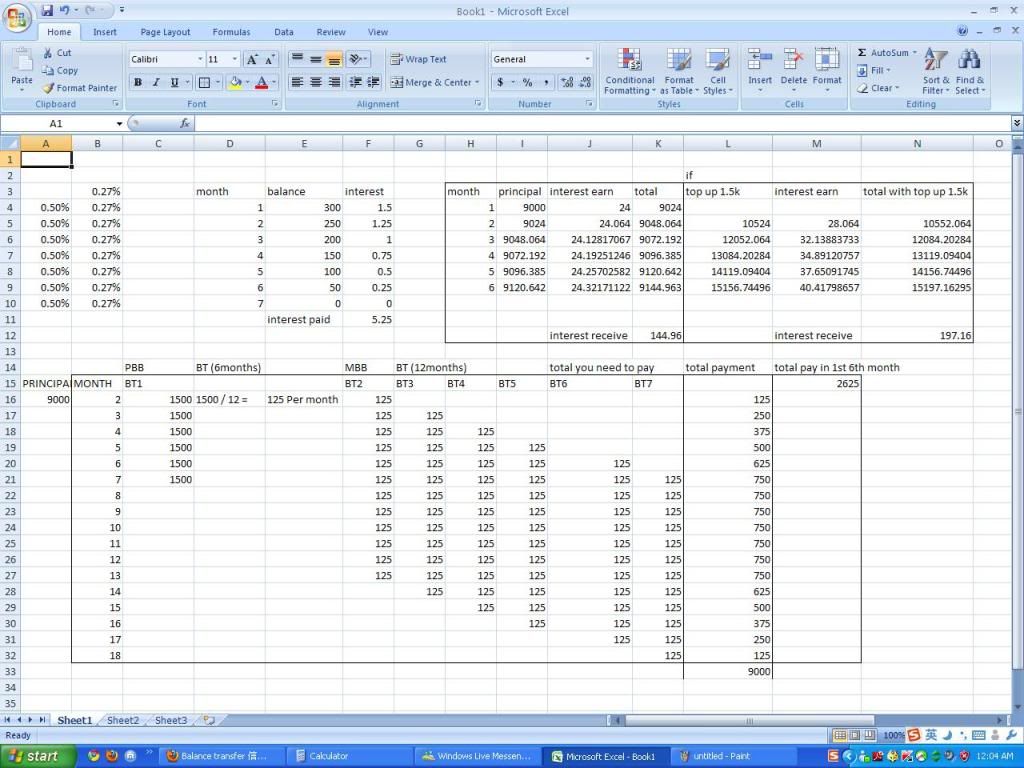Expand the General number format dropdown
The width and height of the screenshot is (1024, 768).
[587, 60]
